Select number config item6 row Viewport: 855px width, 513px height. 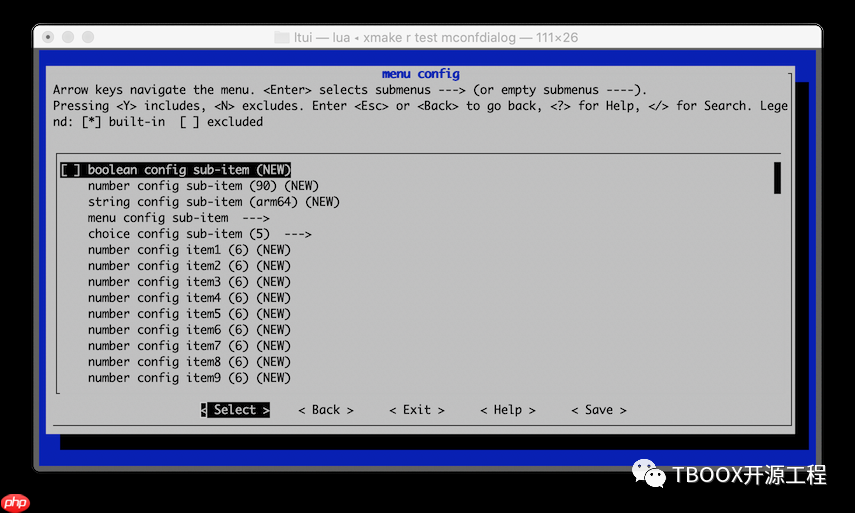(189, 330)
